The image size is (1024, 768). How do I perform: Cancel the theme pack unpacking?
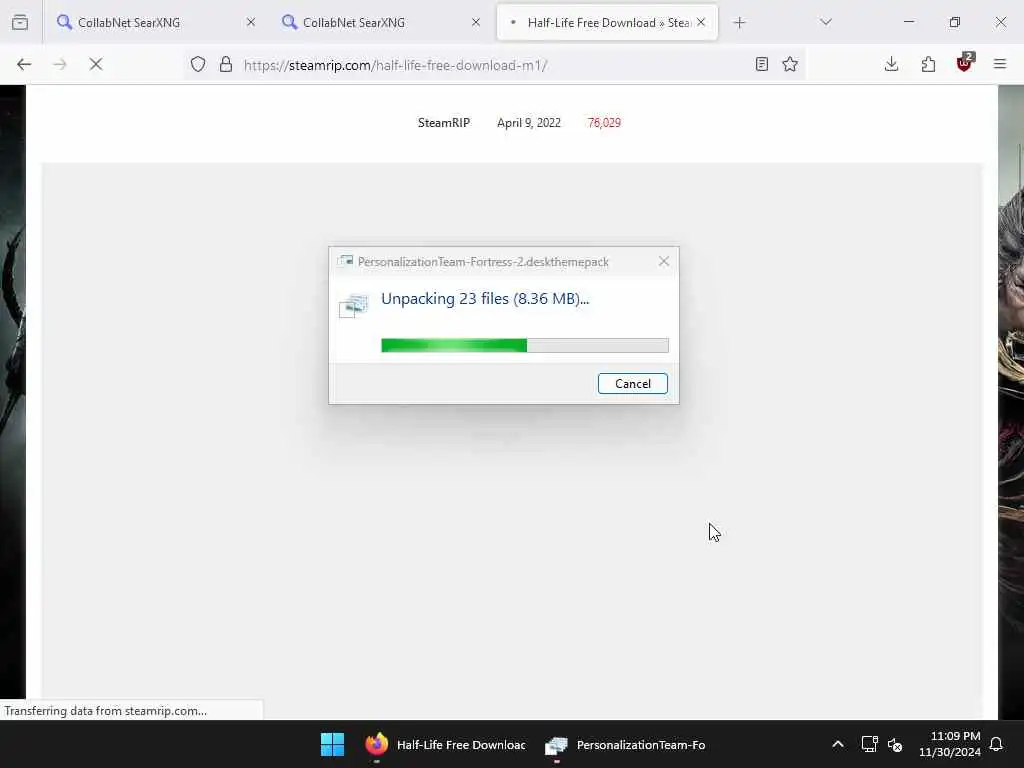point(632,383)
